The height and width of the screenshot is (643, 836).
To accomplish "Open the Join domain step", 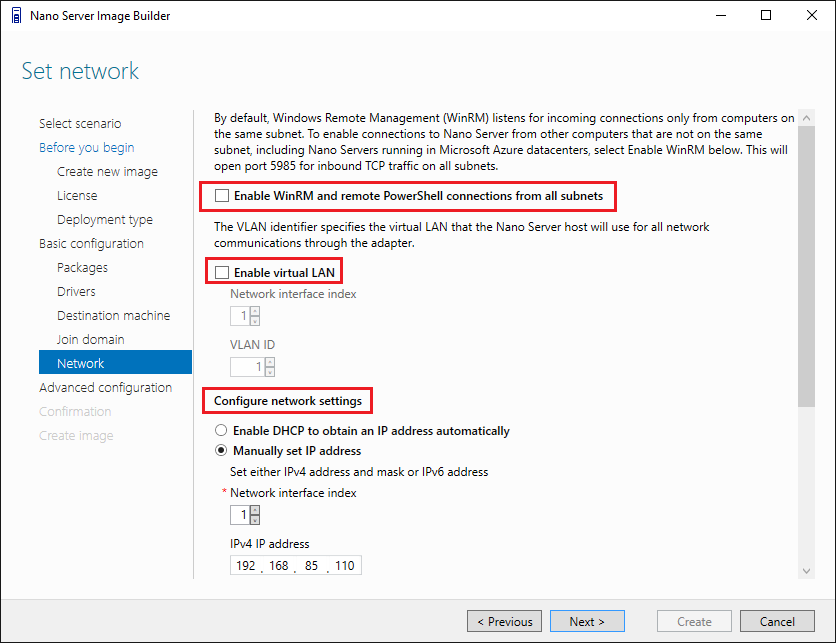I will (91, 340).
